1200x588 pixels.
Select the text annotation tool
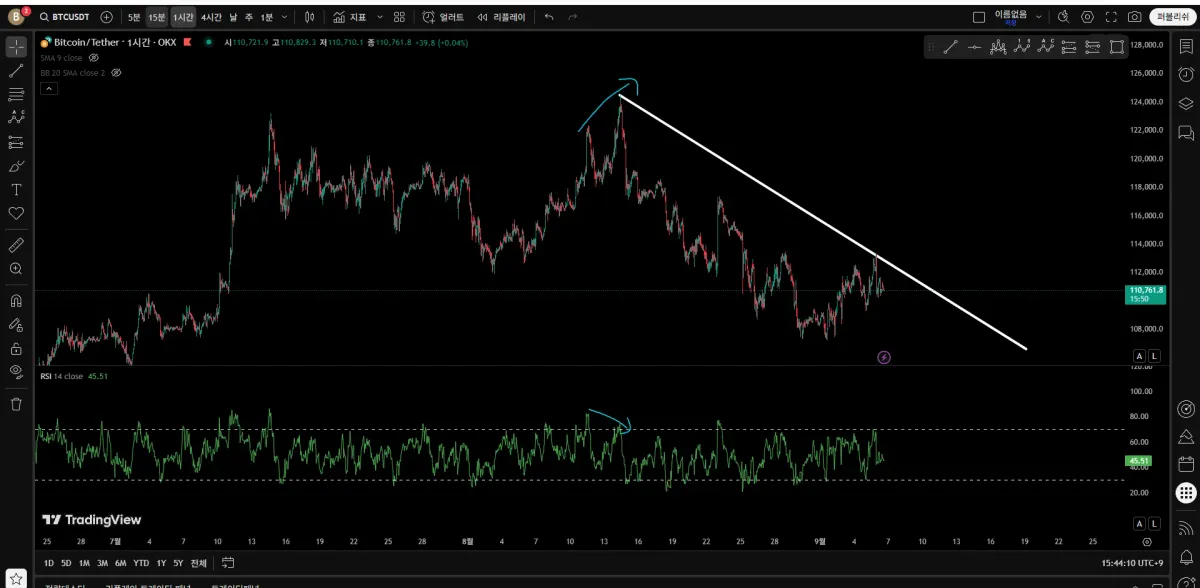16,190
